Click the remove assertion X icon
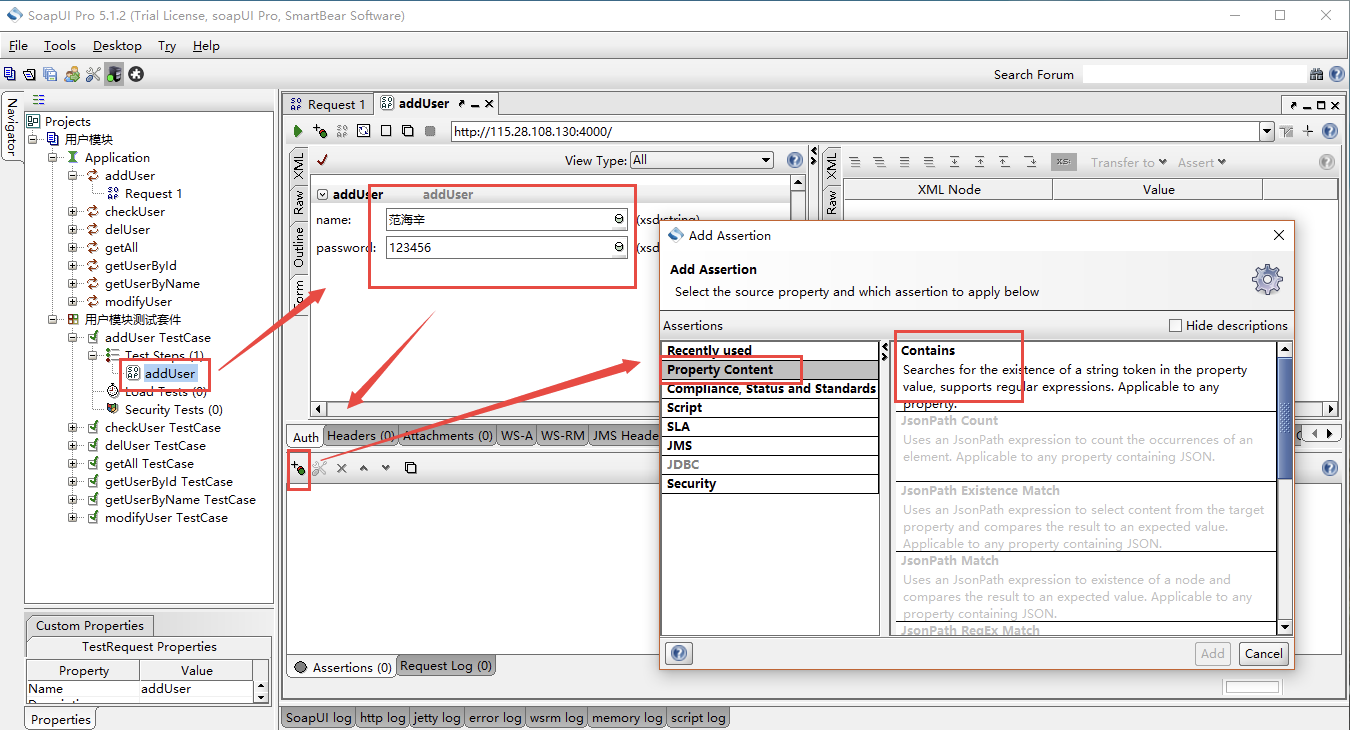The height and width of the screenshot is (730, 1350). [x=342, y=468]
